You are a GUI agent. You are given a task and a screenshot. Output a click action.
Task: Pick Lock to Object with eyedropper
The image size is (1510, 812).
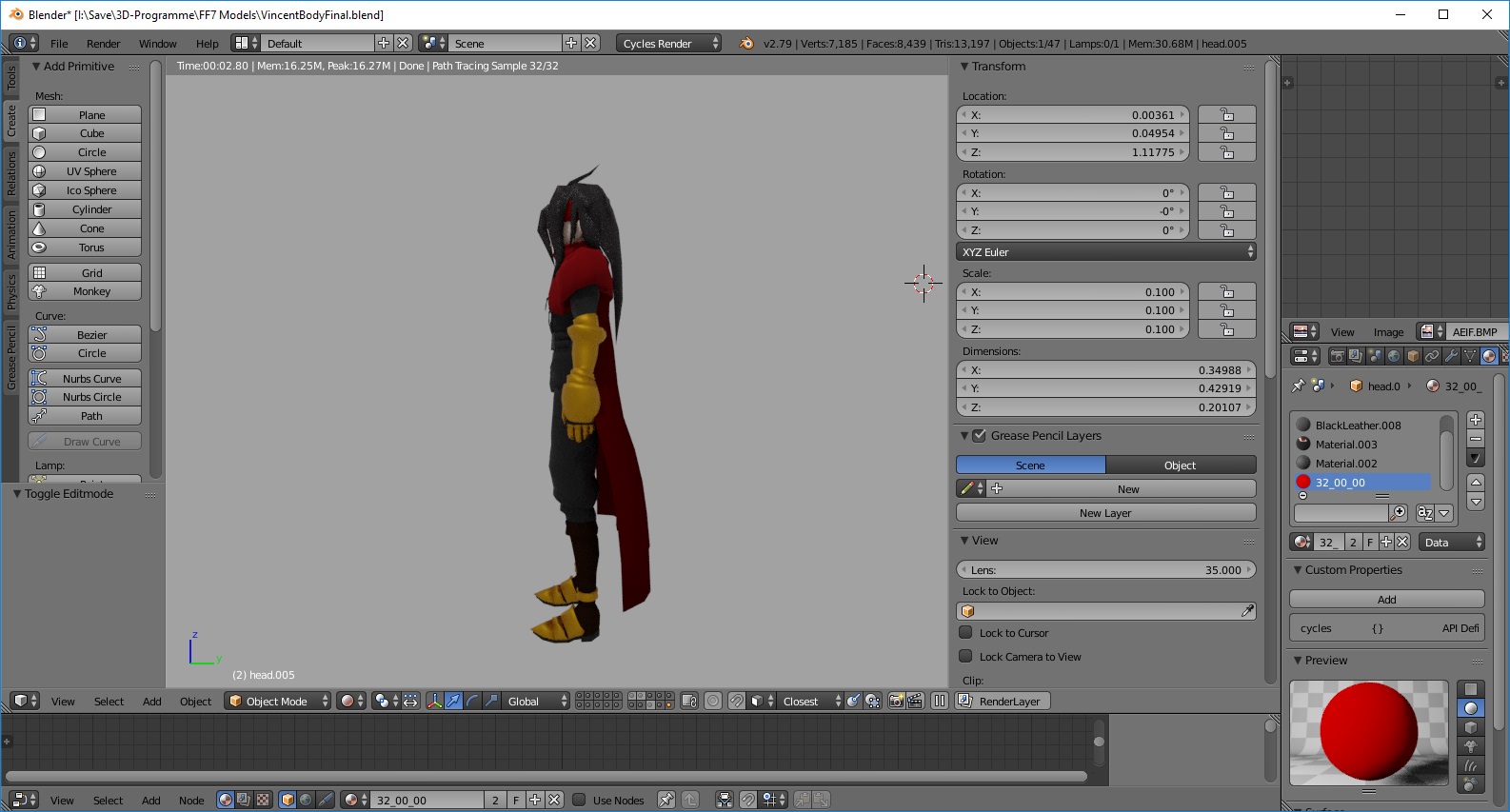1247,611
